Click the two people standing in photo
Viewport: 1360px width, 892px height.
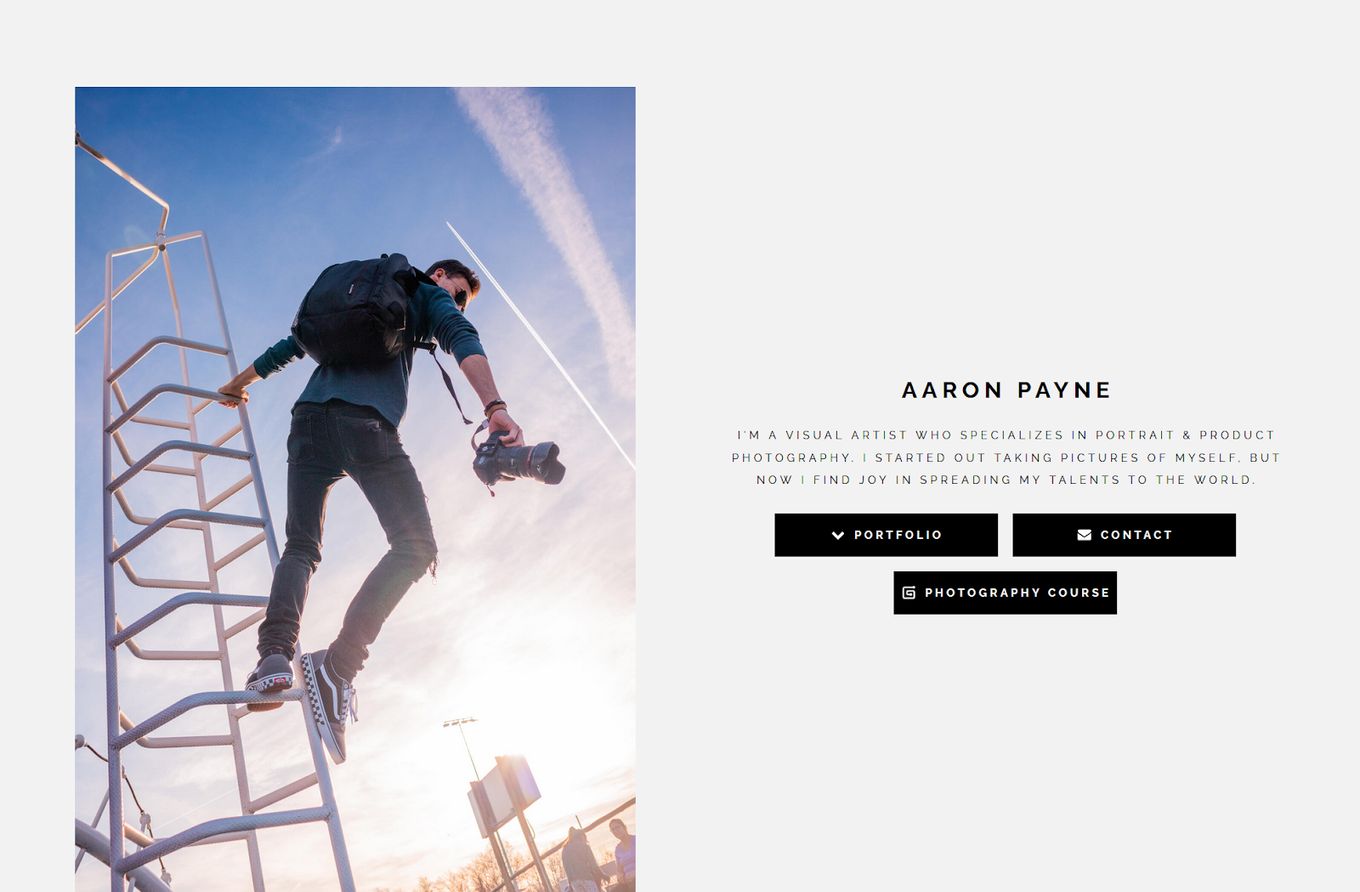click(598, 855)
